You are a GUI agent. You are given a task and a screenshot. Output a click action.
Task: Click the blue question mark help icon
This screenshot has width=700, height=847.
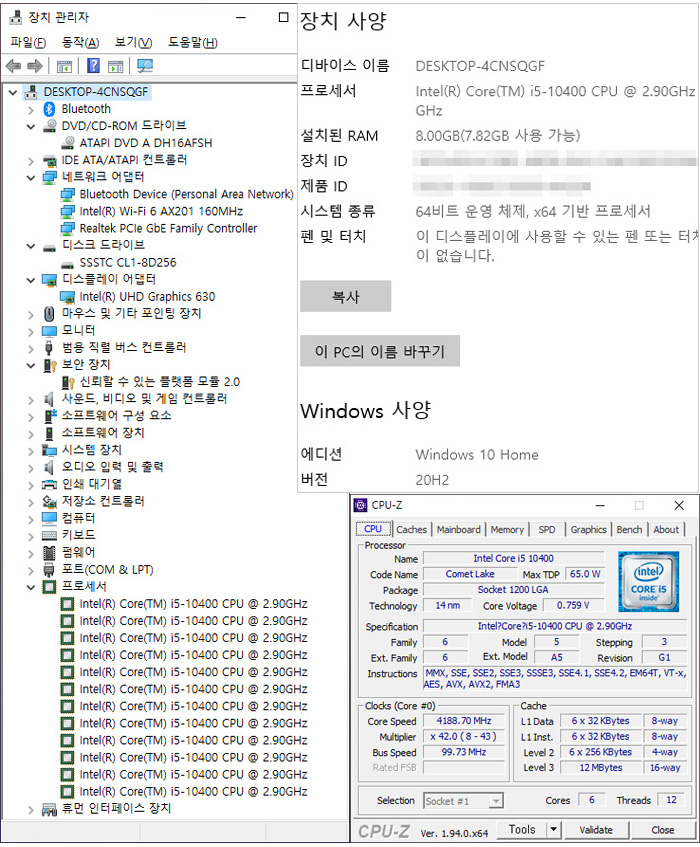[93, 66]
